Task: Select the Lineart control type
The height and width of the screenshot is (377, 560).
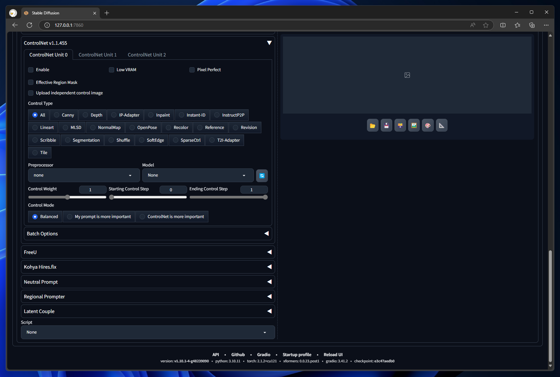Action: coord(43,127)
